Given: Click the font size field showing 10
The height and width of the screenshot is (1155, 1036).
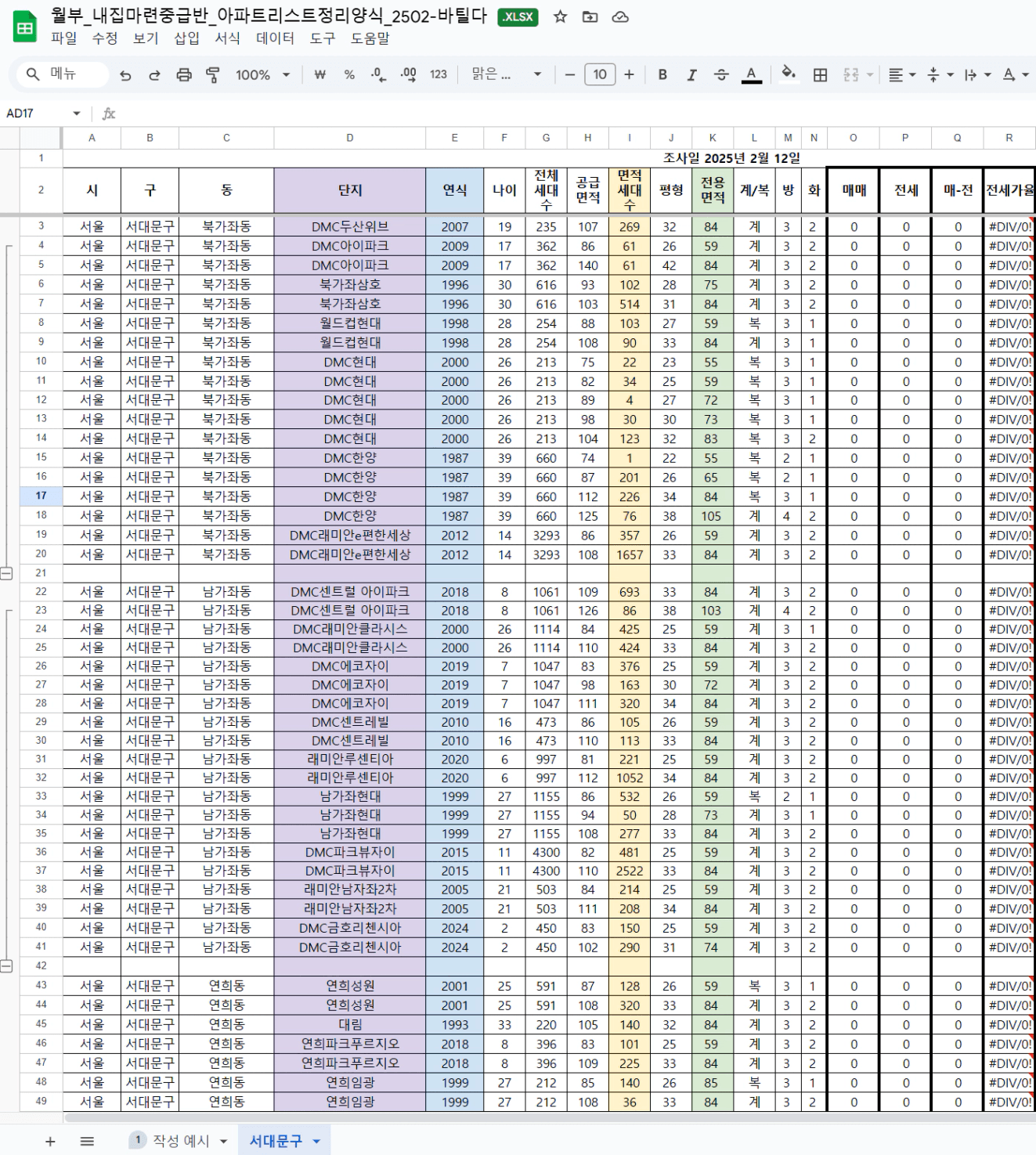Looking at the screenshot, I should [x=600, y=75].
